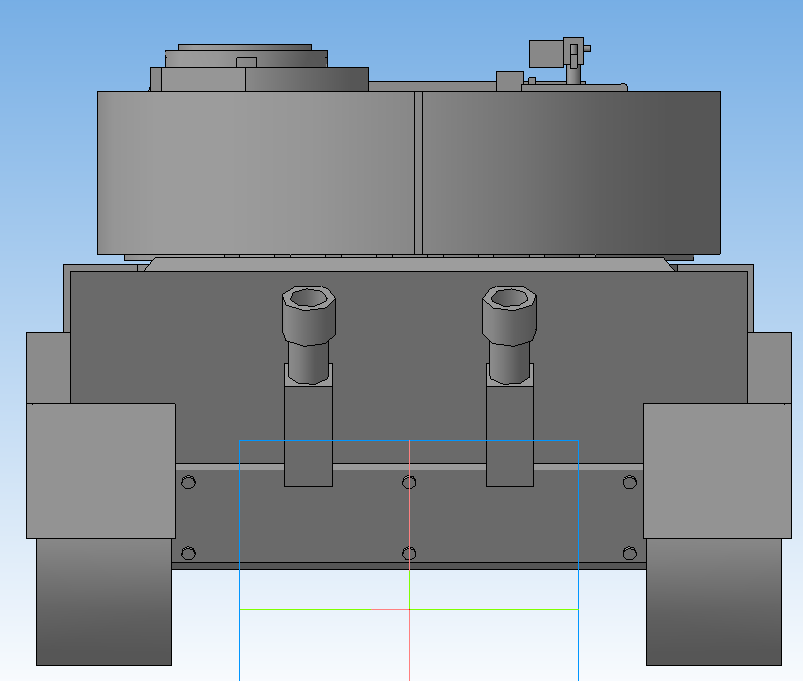Select the right track at bottom
Viewport: 803px width, 681px height.
coord(713,603)
